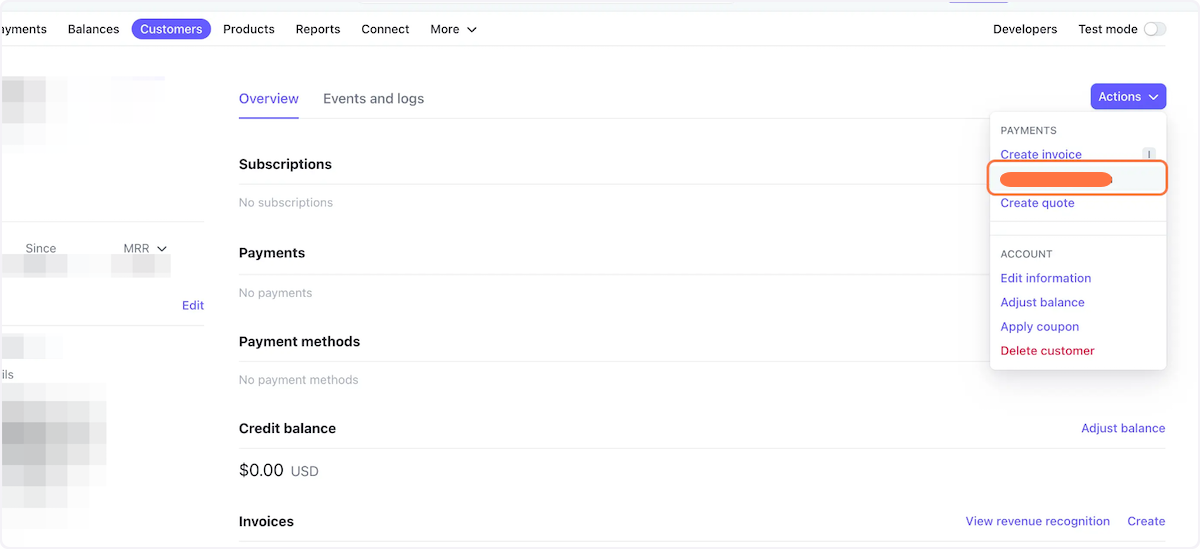
Task: Click the No payments text
Action: (275, 293)
